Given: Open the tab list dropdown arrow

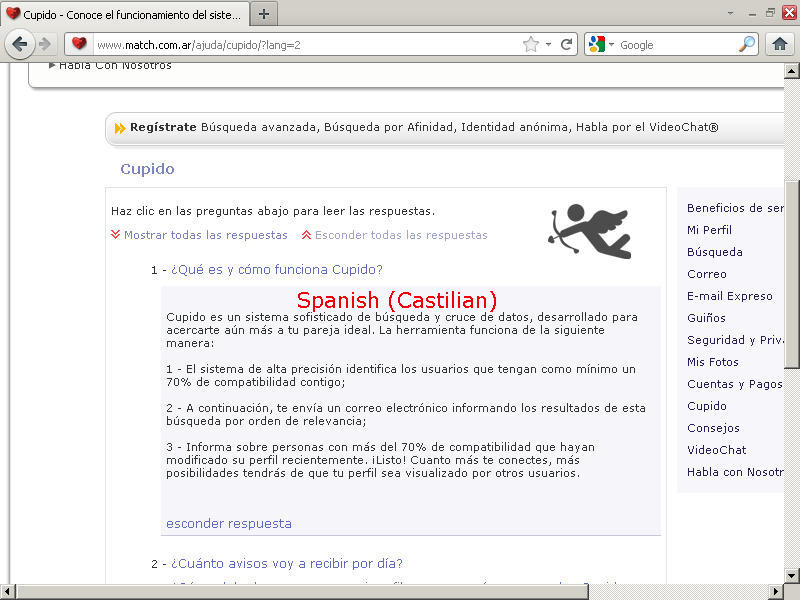Looking at the screenshot, I should [x=730, y=13].
